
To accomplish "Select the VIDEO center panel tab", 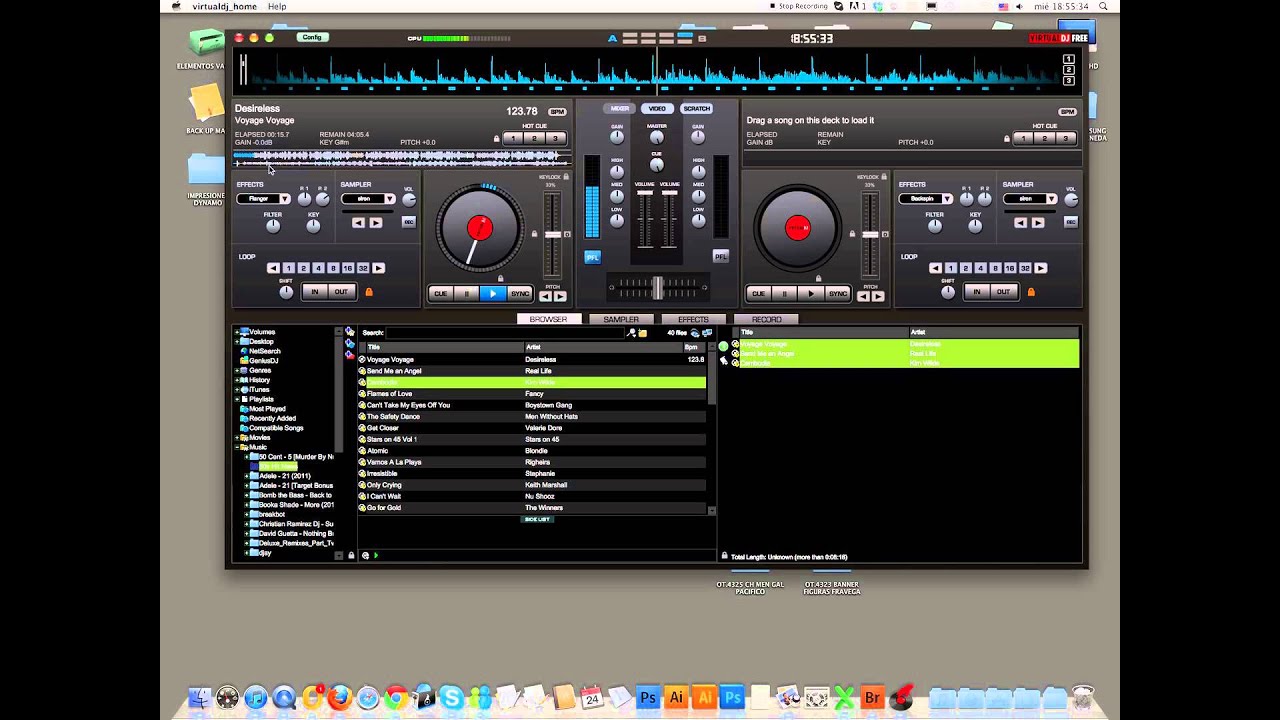I will [x=657, y=108].
